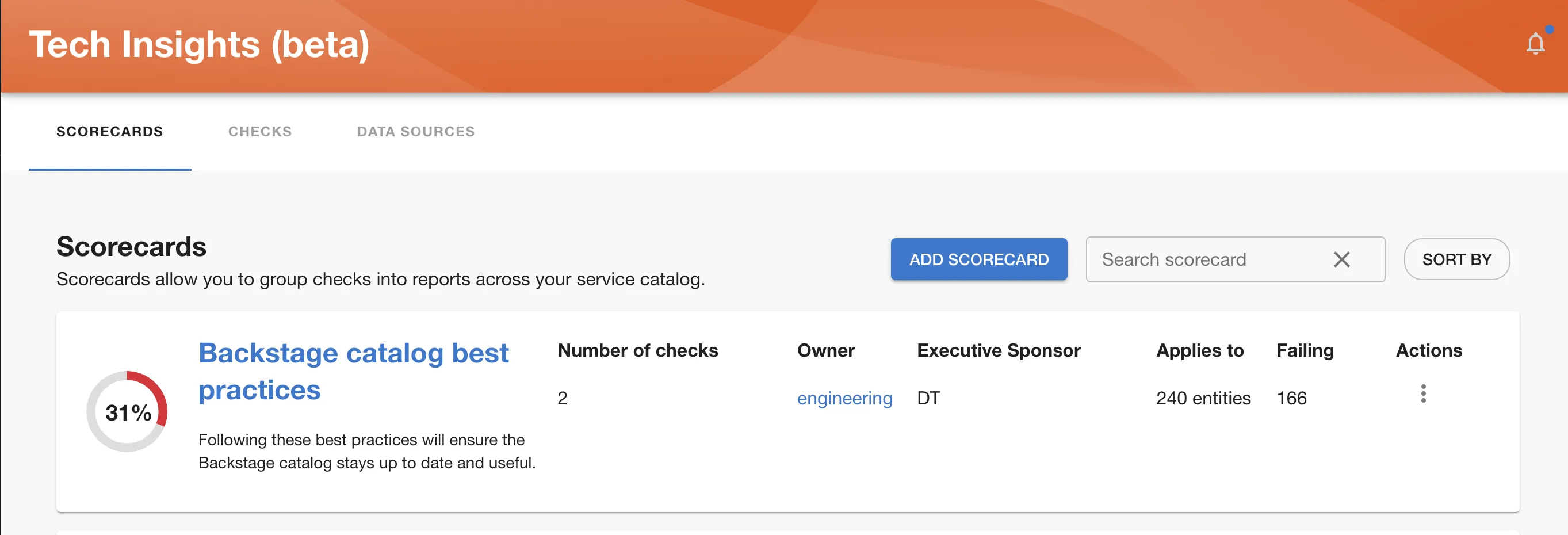
Task: Click the 31% score donut chart
Action: 127,412
